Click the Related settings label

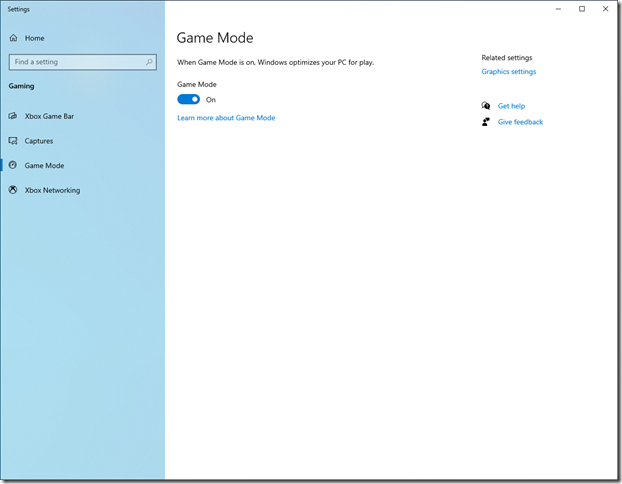pyautogui.click(x=507, y=58)
